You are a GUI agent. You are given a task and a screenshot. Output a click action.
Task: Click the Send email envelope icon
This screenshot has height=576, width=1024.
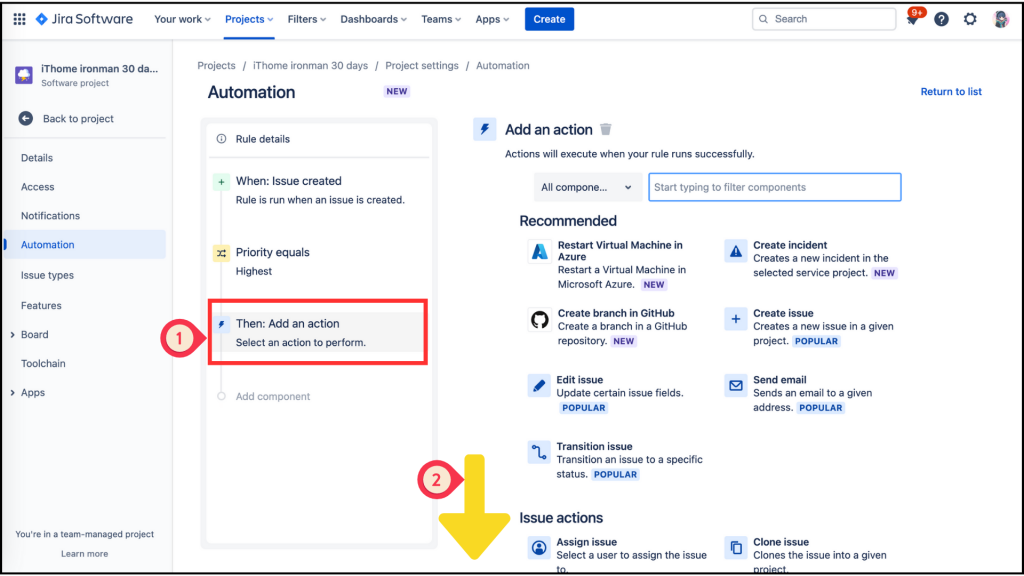736,386
